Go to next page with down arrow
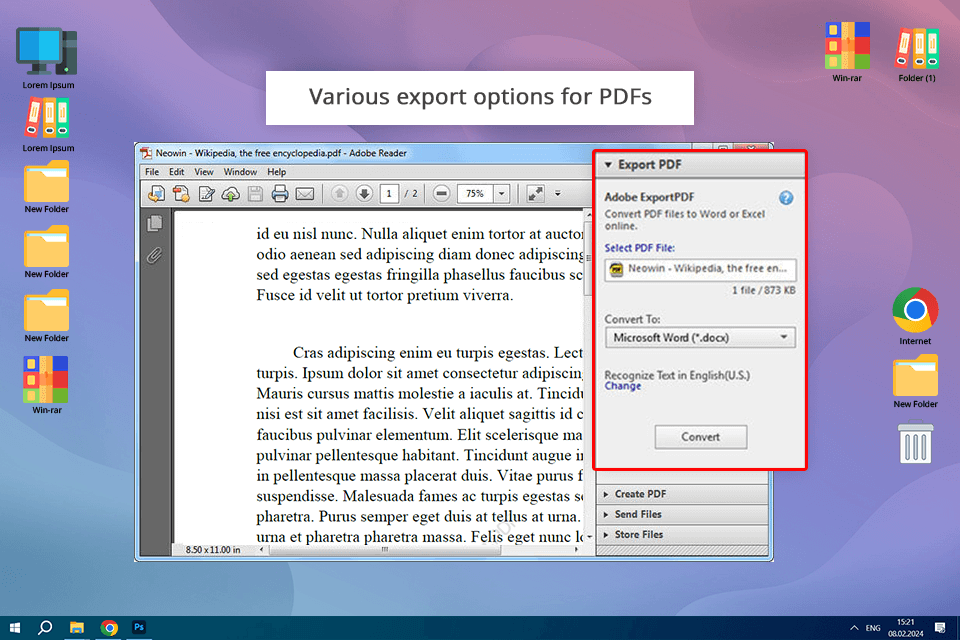This screenshot has width=960, height=640. coord(364,194)
